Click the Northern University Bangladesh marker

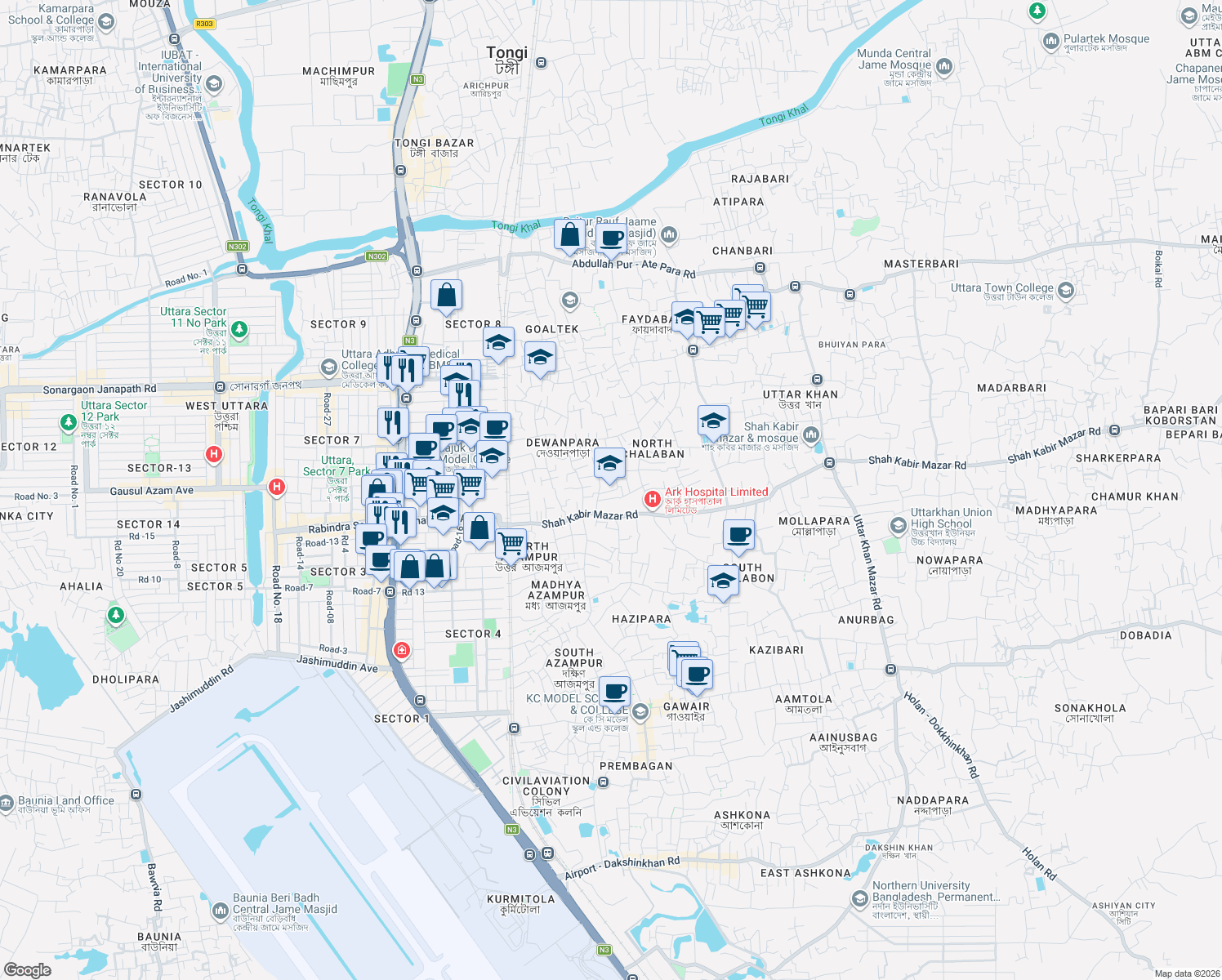860,899
